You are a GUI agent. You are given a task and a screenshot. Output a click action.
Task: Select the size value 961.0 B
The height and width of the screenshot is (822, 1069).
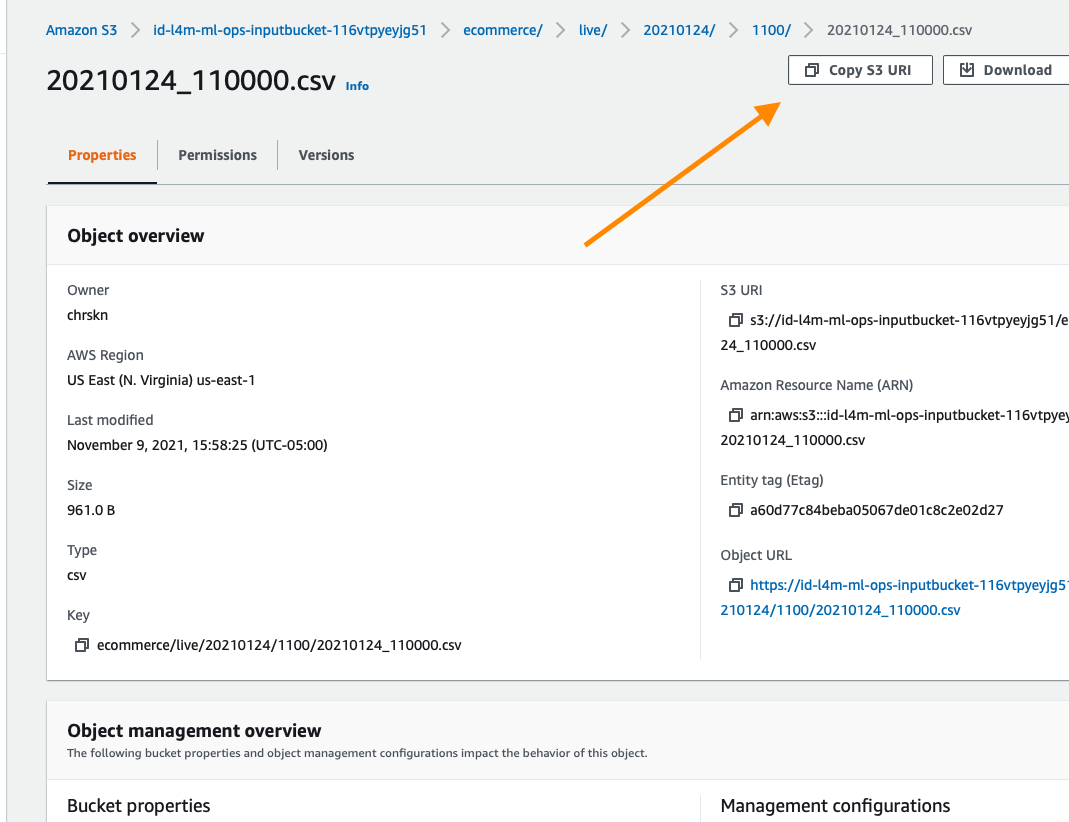coord(91,510)
